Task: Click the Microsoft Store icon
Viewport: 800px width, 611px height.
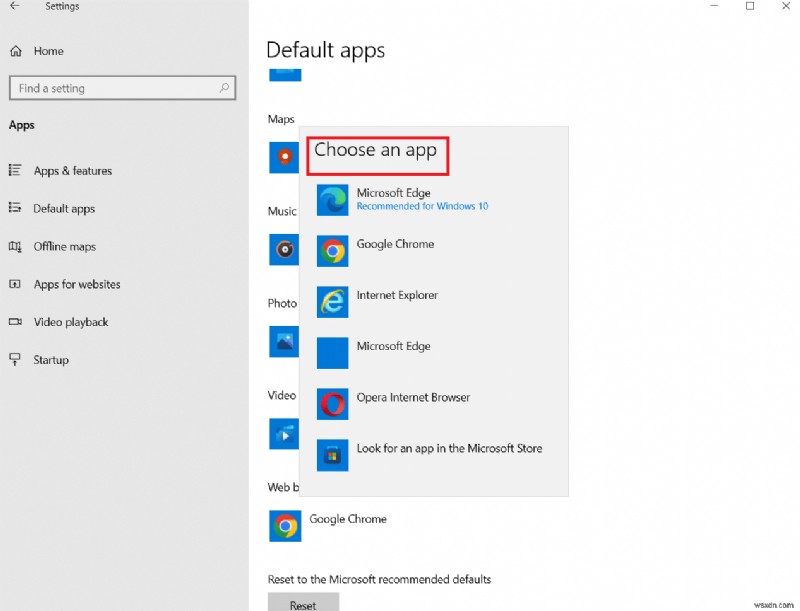Action: 333,455
